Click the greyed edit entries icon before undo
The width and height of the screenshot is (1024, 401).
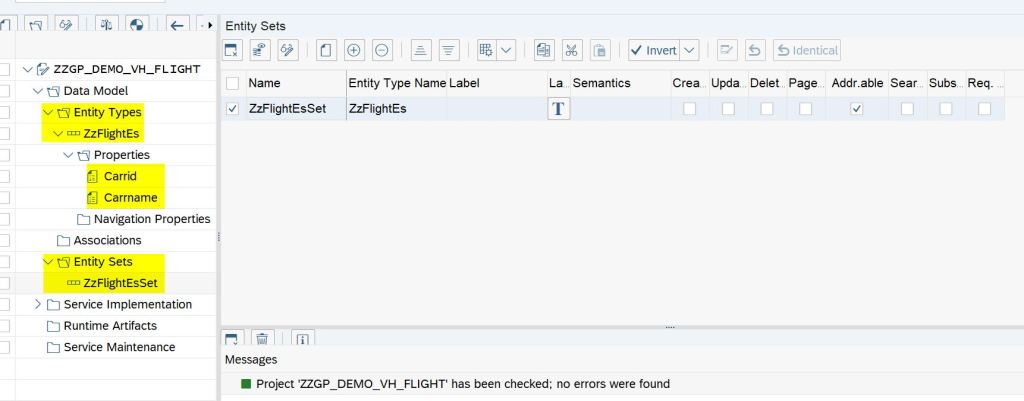click(727, 50)
